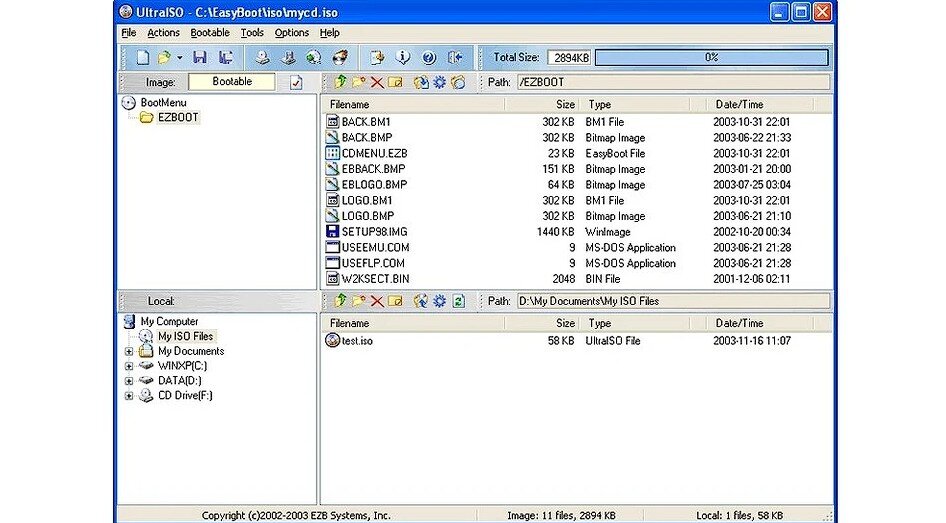Expand the DATA(D:) drive node
The width and height of the screenshot is (946, 523).
(129, 381)
